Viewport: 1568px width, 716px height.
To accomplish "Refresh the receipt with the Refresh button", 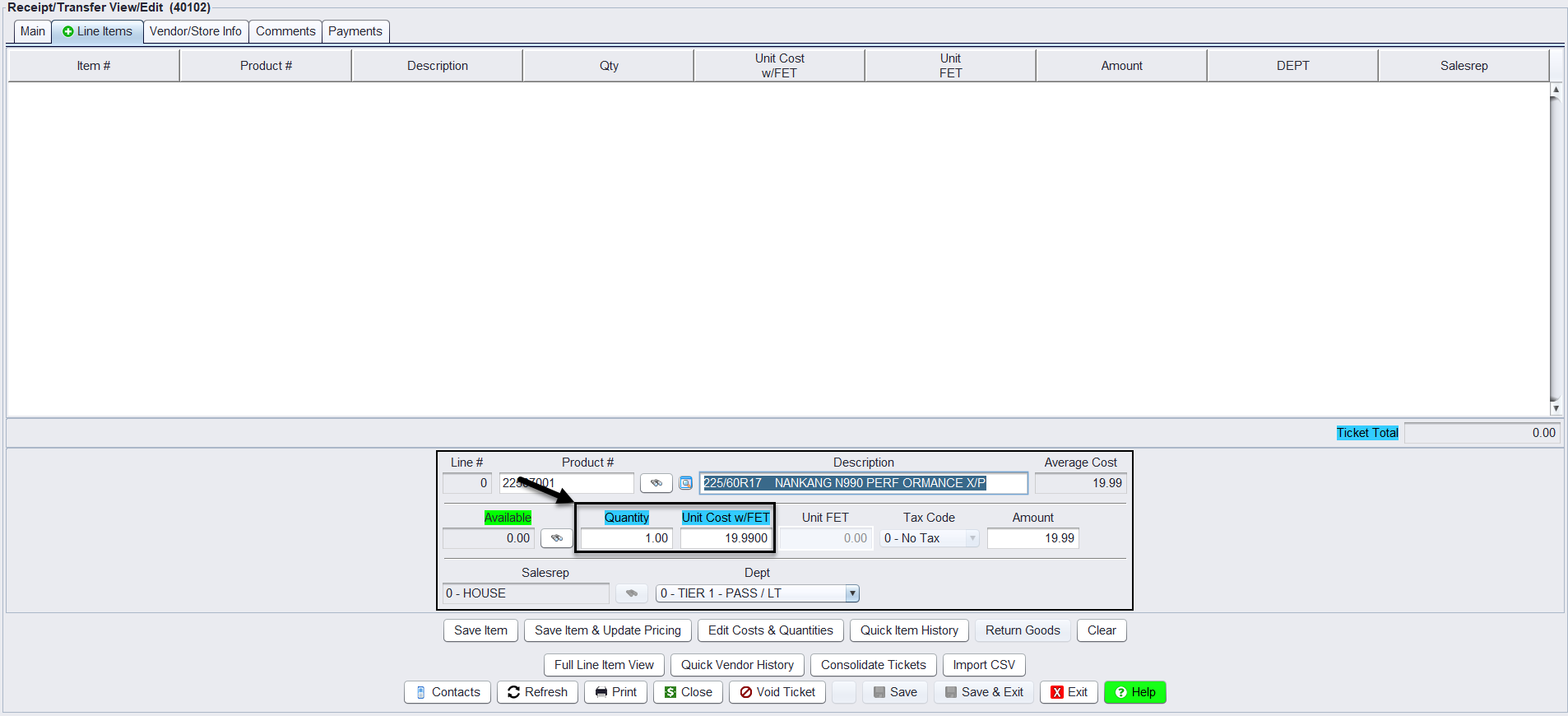I will [537, 692].
